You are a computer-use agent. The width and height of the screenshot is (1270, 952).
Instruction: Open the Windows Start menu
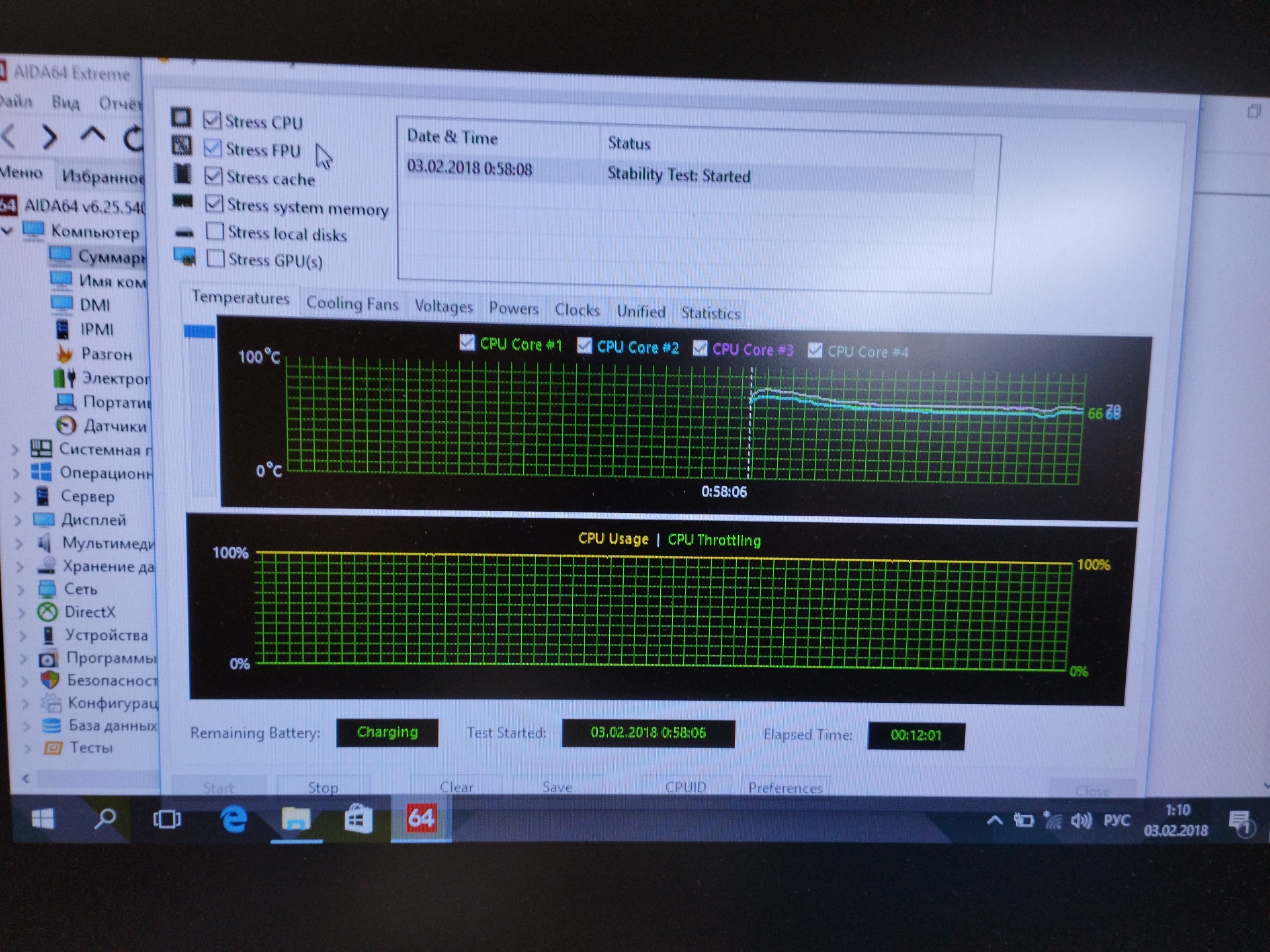click(x=43, y=820)
